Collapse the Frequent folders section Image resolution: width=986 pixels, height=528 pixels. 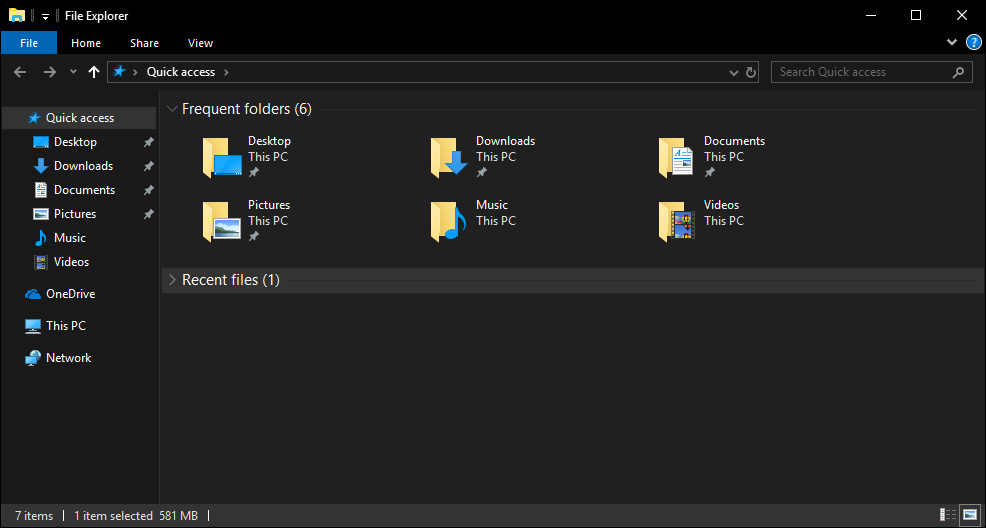click(x=172, y=109)
